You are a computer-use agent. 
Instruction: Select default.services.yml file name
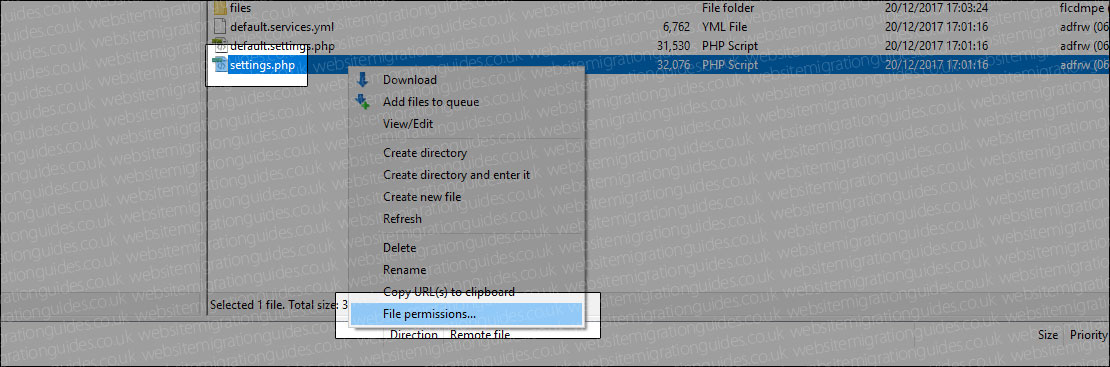pyautogui.click(x=282, y=27)
